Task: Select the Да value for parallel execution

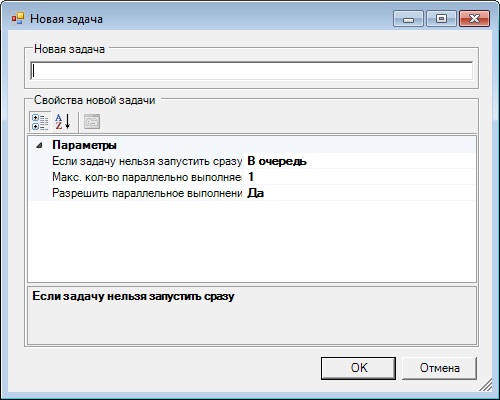Action: point(360,193)
